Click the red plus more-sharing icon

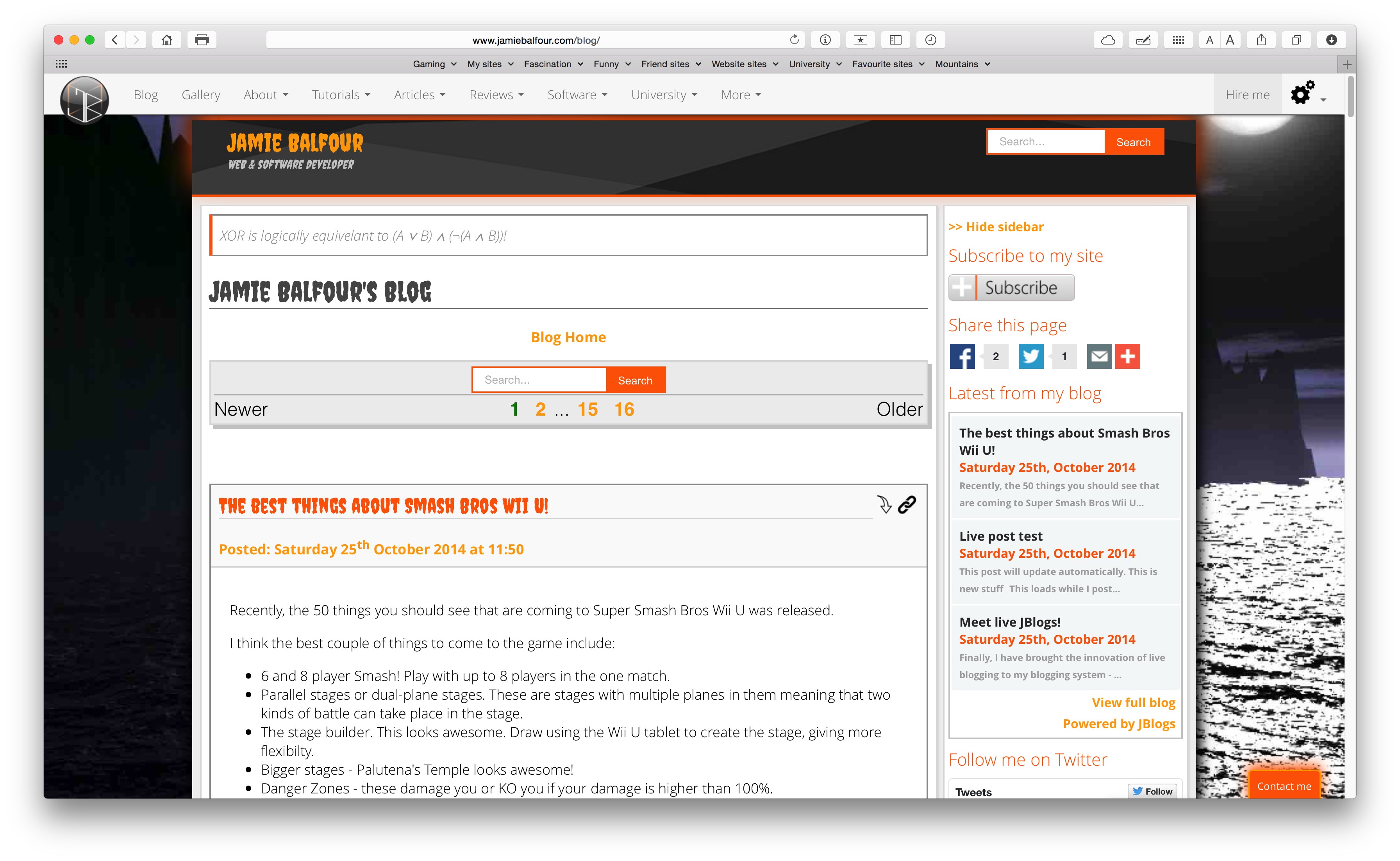(1127, 357)
